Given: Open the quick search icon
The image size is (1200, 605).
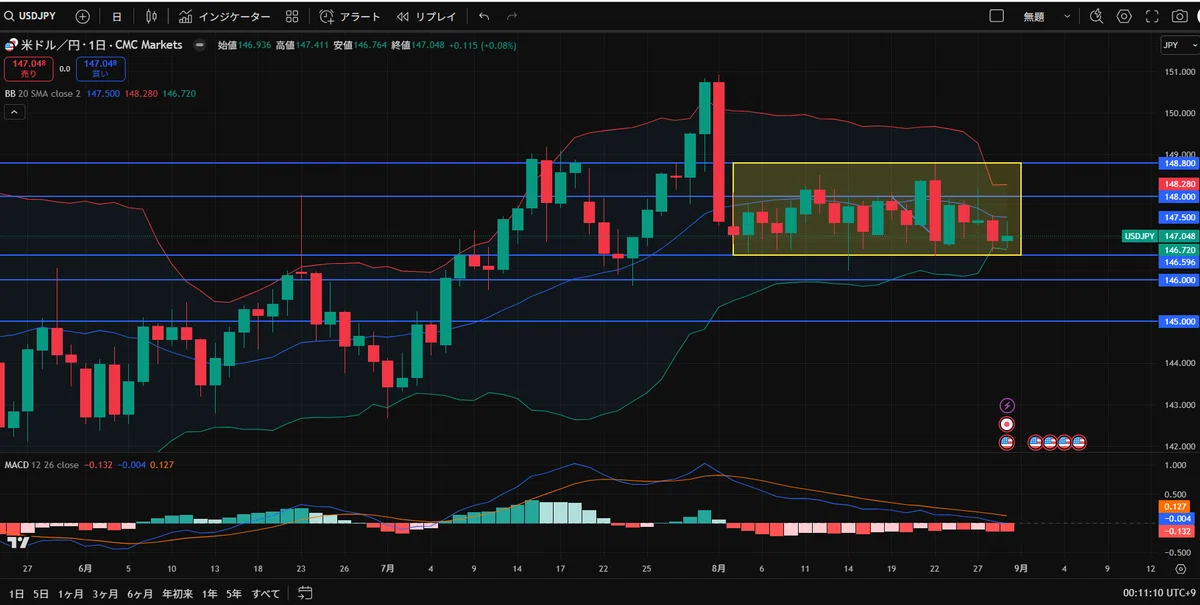Looking at the screenshot, I should pos(1096,16).
